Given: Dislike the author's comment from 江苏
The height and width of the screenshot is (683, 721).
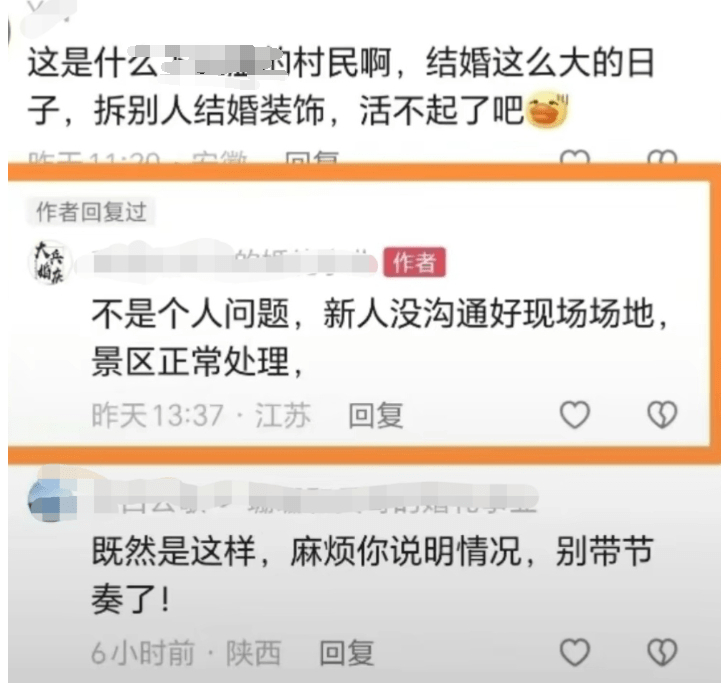Looking at the screenshot, I should point(662,415).
